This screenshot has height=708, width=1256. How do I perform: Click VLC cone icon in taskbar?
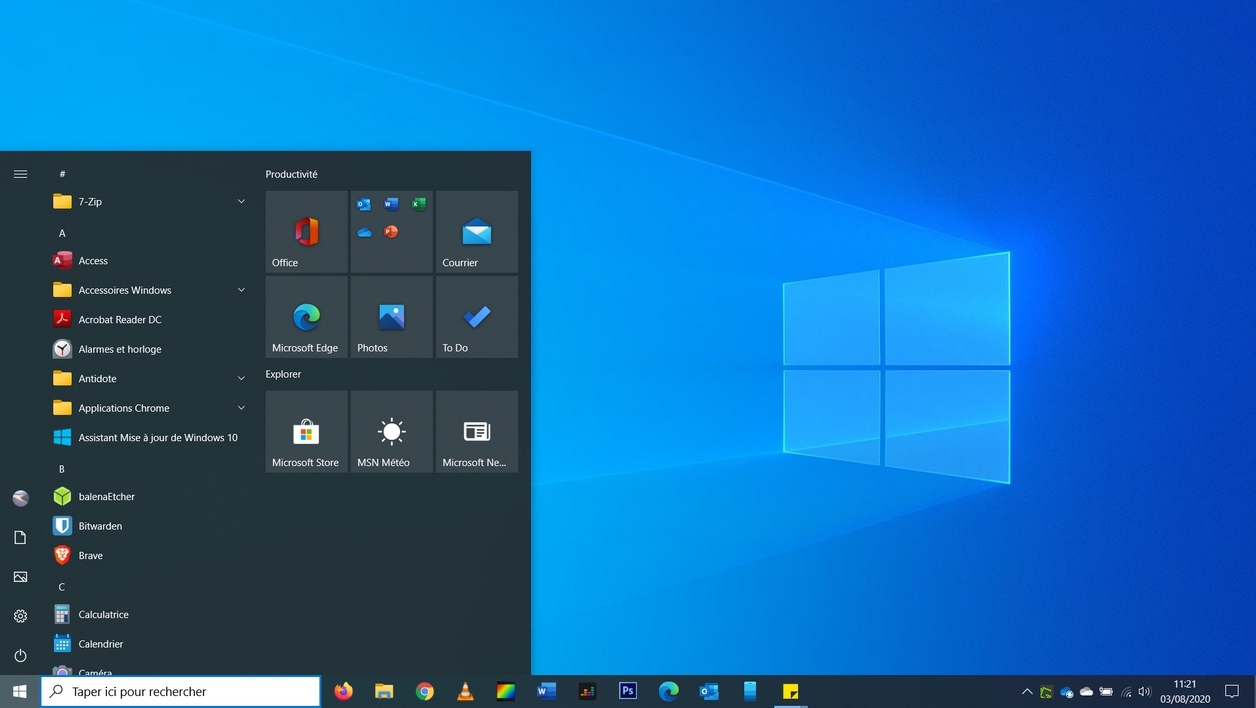(x=465, y=691)
